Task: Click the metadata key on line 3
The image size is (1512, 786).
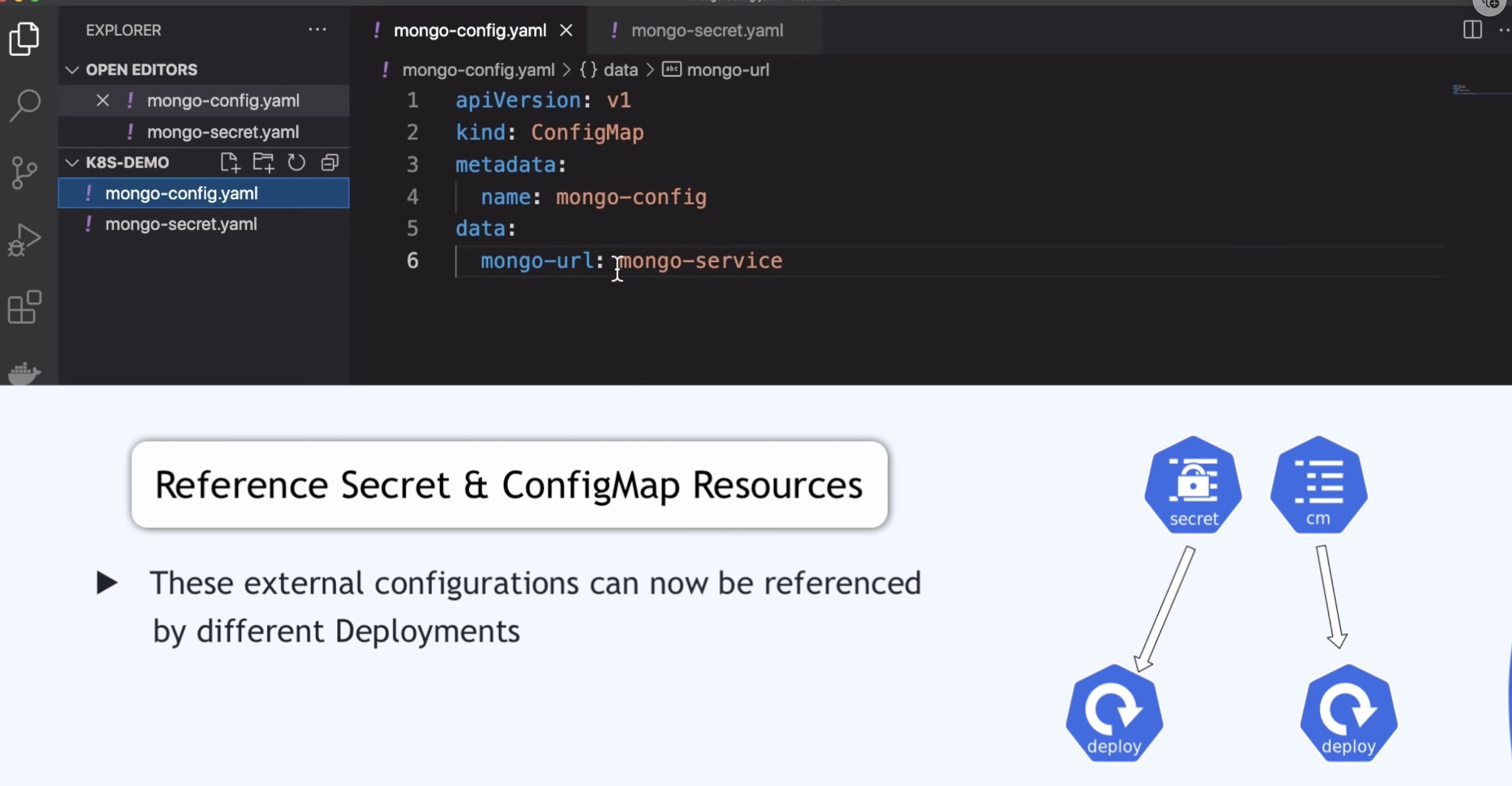Action: pos(506,165)
